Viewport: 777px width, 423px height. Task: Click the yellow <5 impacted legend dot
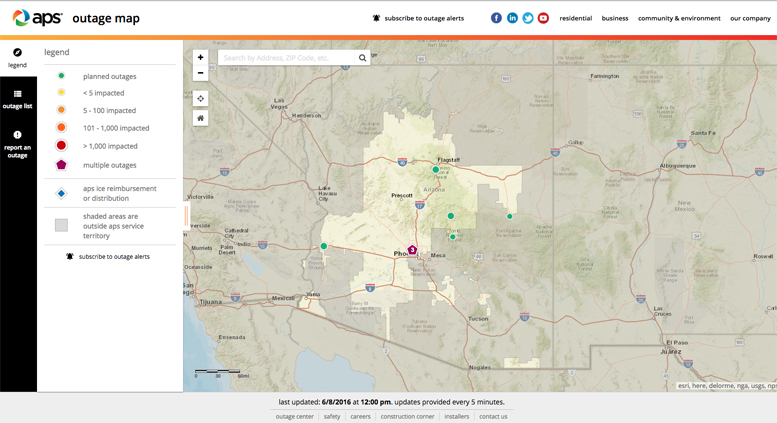coord(61,92)
